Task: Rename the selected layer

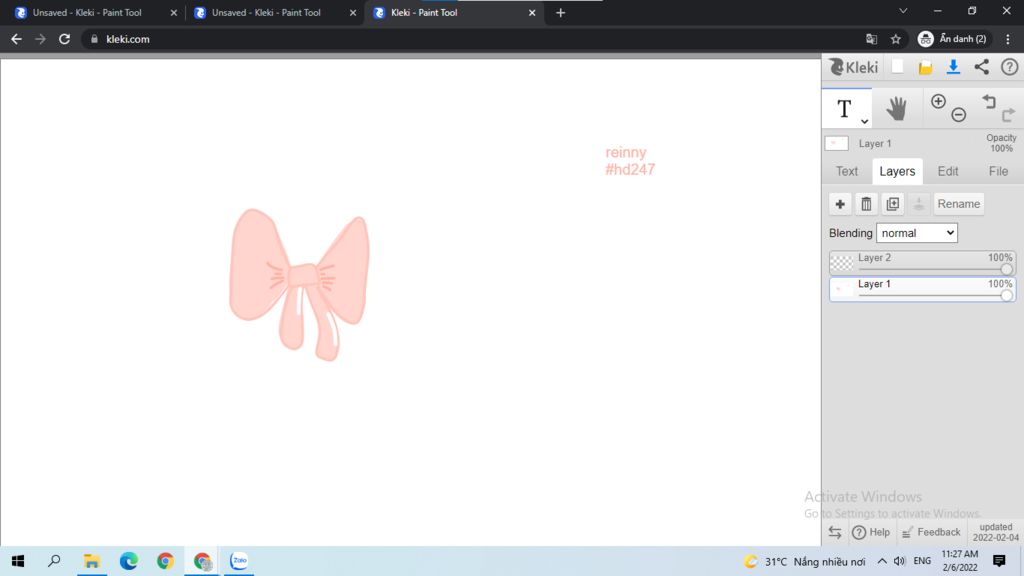Action: 959,204
